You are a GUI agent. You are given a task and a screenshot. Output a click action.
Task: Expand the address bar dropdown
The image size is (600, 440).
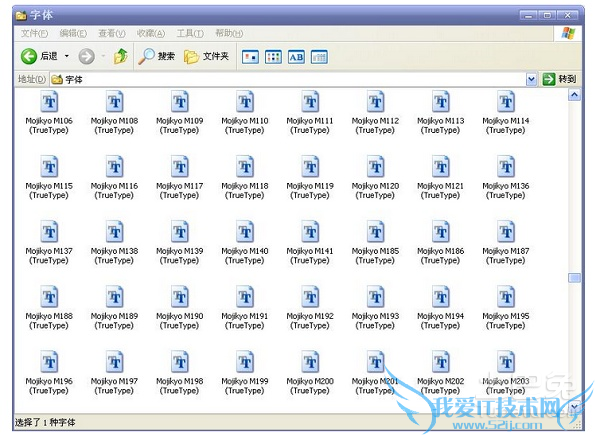[x=531, y=80]
